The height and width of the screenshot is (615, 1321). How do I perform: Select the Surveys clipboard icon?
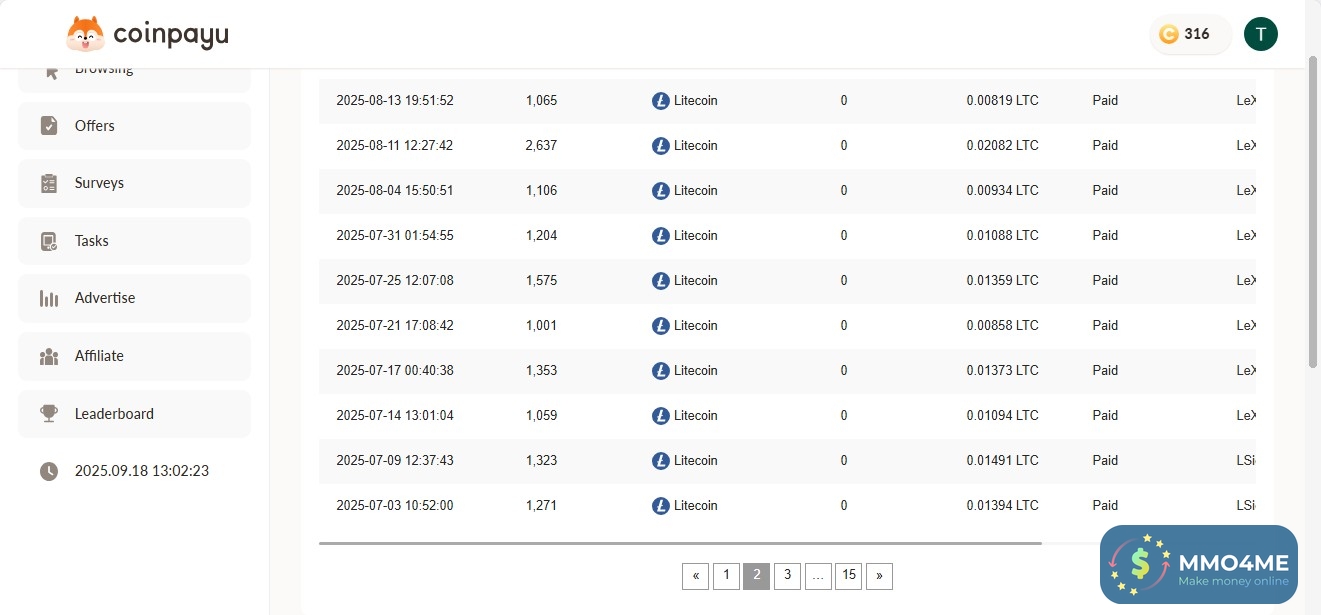click(49, 183)
